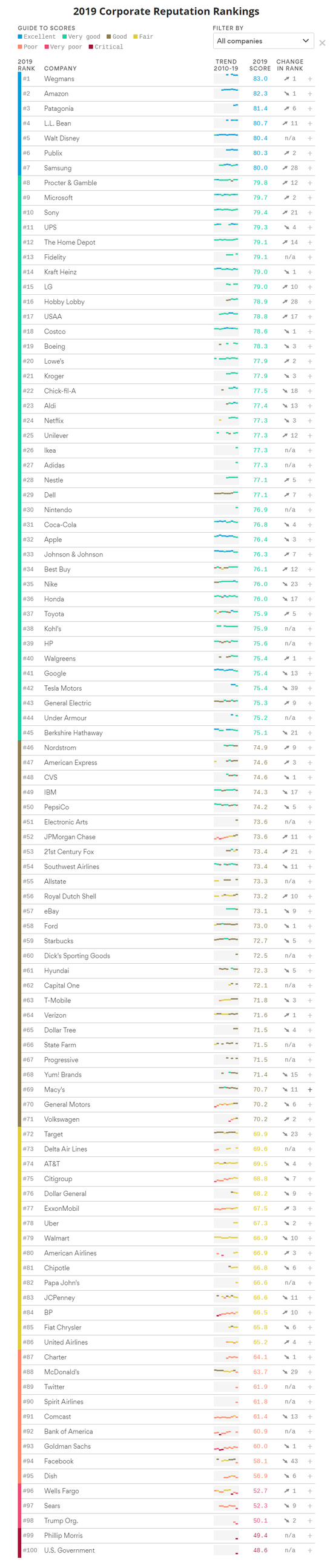The image size is (333, 1568).
Task: Click Google's trend sparkline
Action: (226, 673)
